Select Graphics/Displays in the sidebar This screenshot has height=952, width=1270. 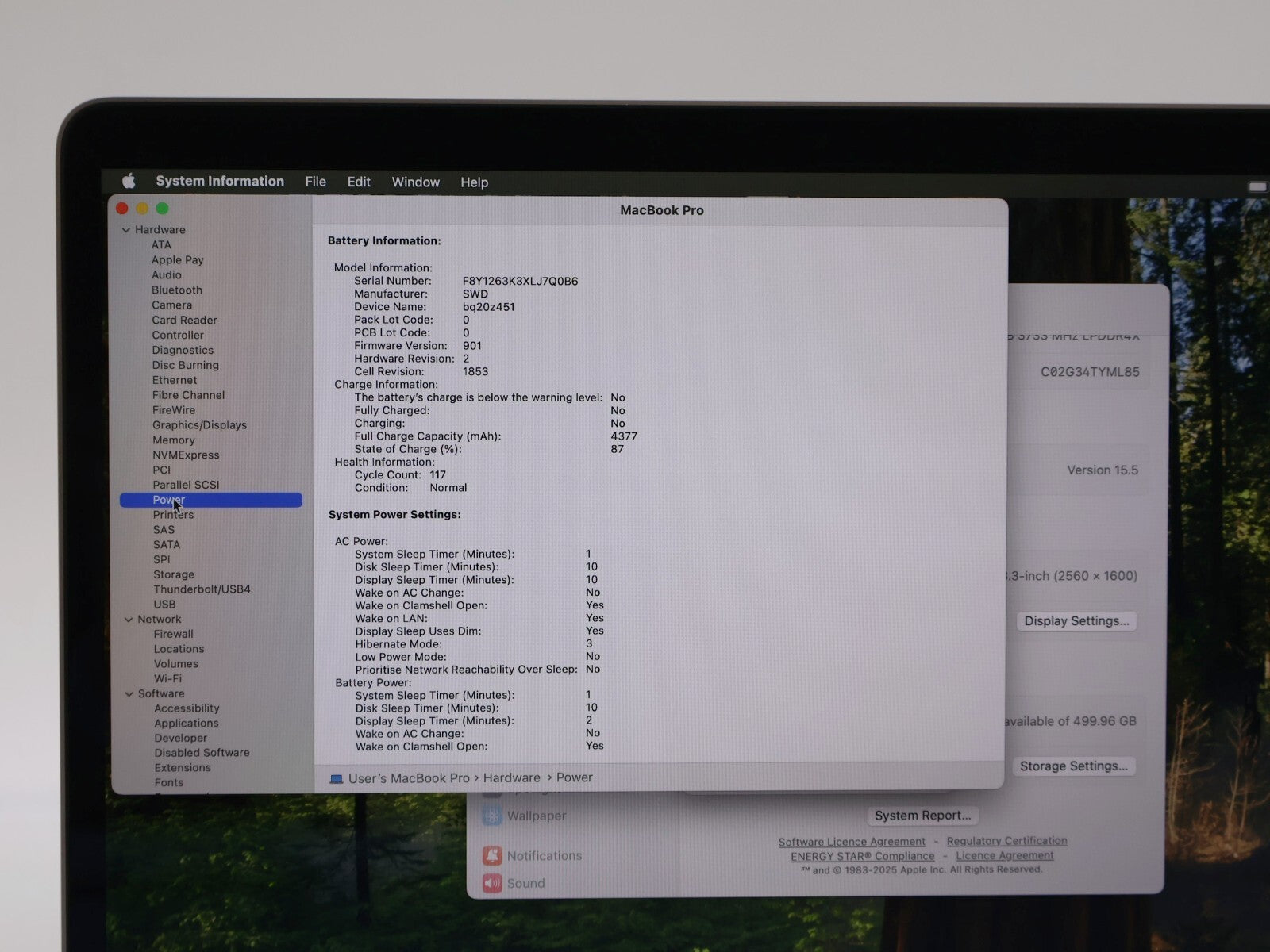(x=199, y=425)
